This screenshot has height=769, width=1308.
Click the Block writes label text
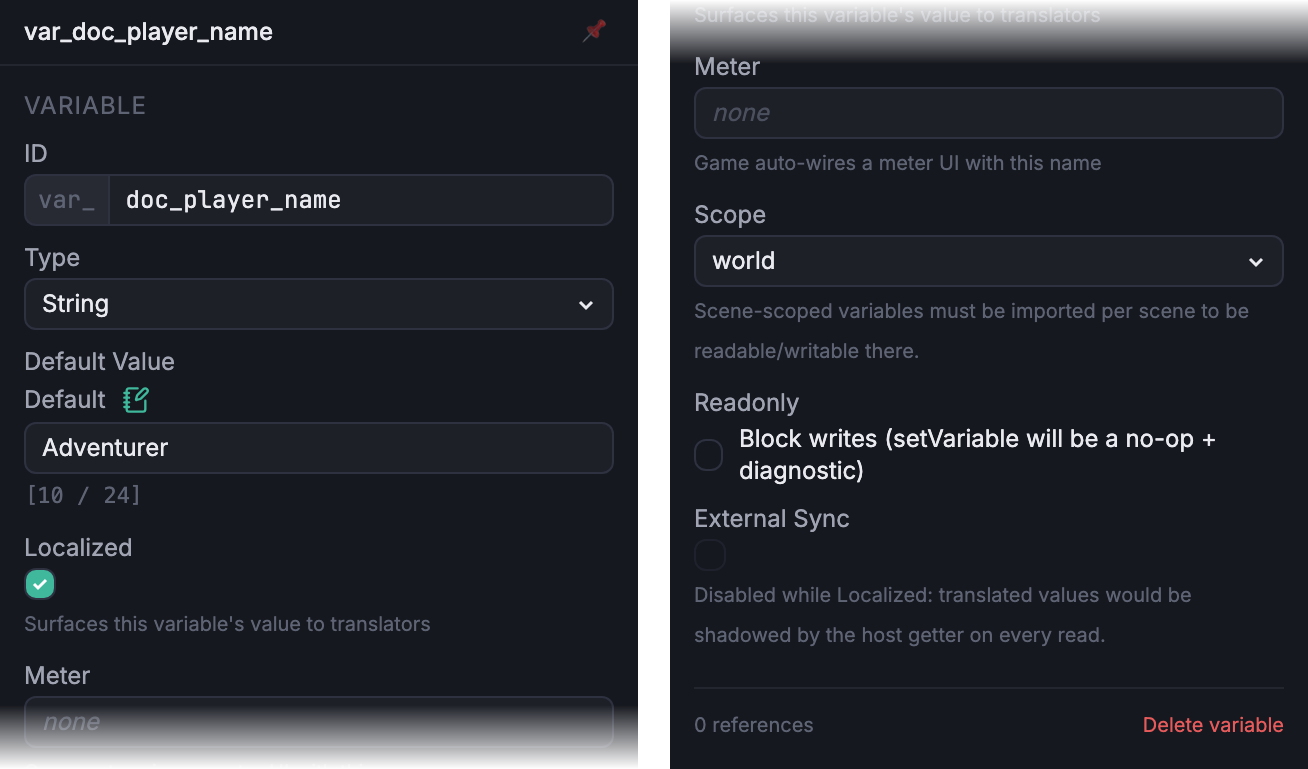click(977, 455)
